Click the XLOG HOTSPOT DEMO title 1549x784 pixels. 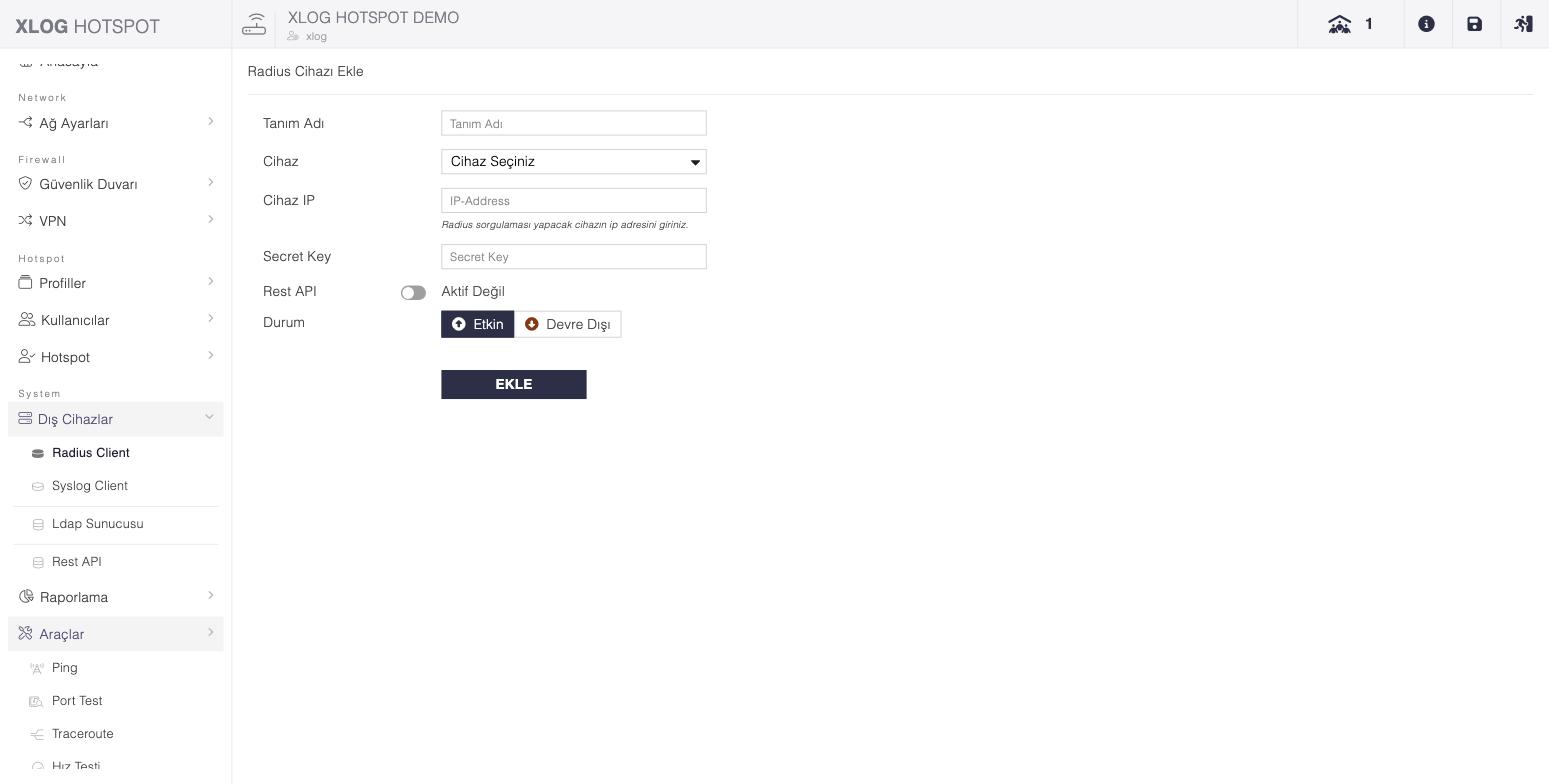[x=373, y=17]
